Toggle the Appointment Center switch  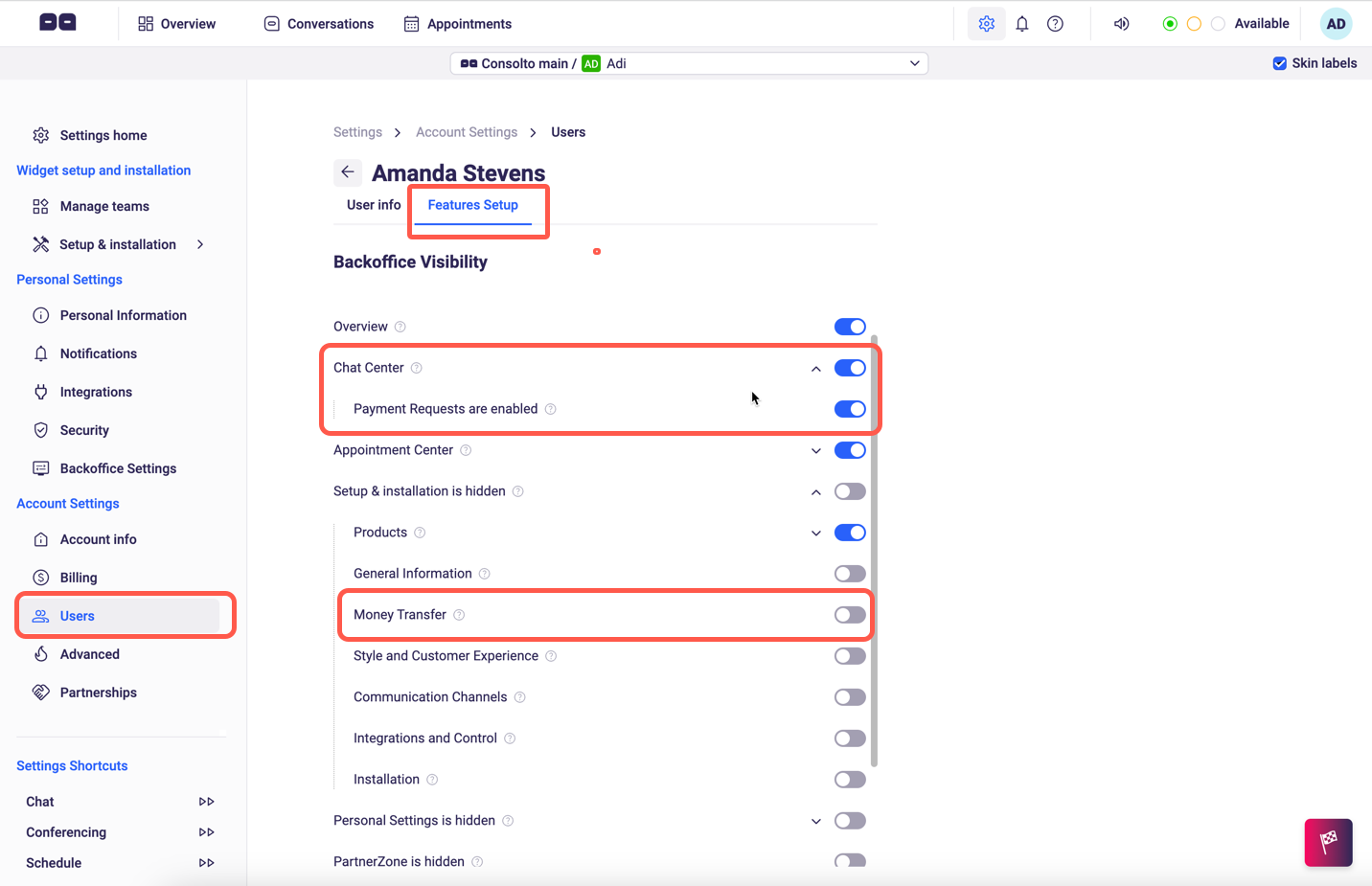point(850,450)
